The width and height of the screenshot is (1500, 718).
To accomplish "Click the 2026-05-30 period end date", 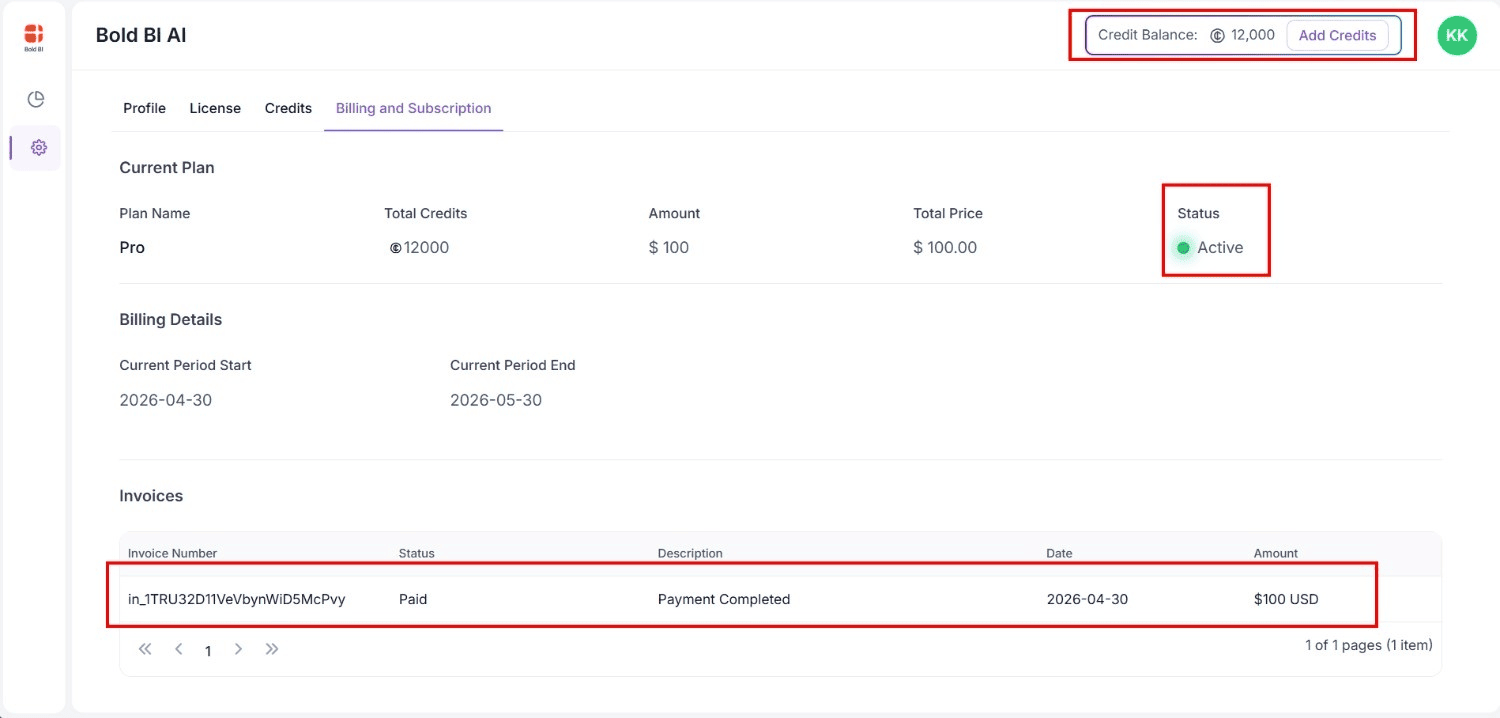I will 496,400.
